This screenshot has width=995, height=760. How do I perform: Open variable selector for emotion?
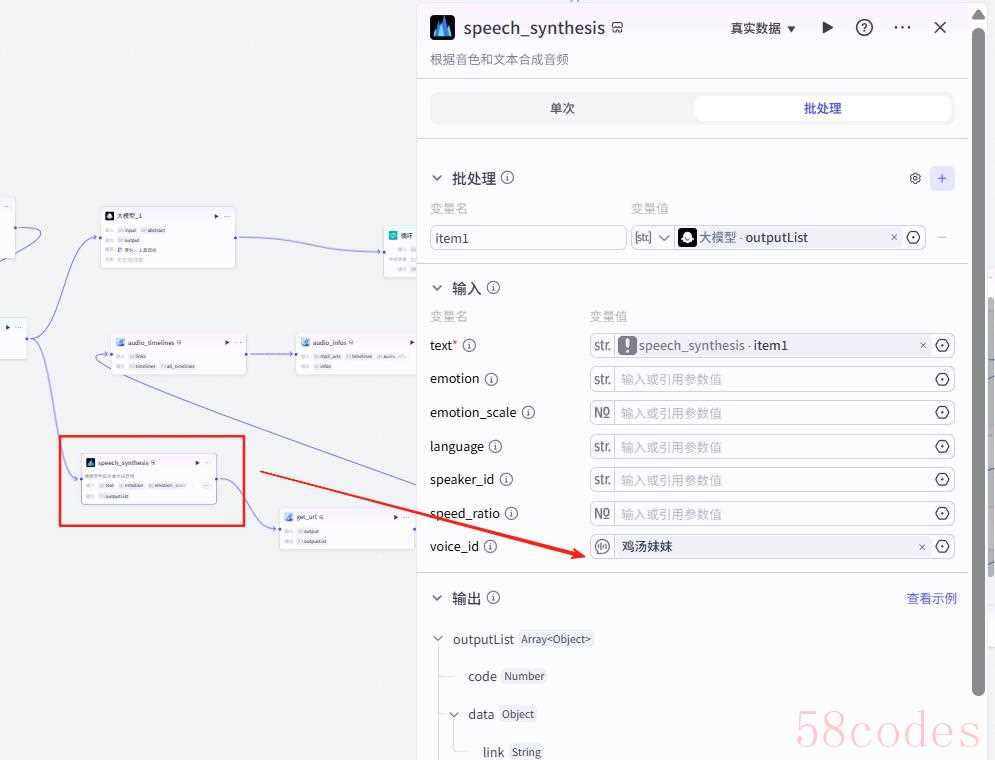pyautogui.click(x=942, y=379)
